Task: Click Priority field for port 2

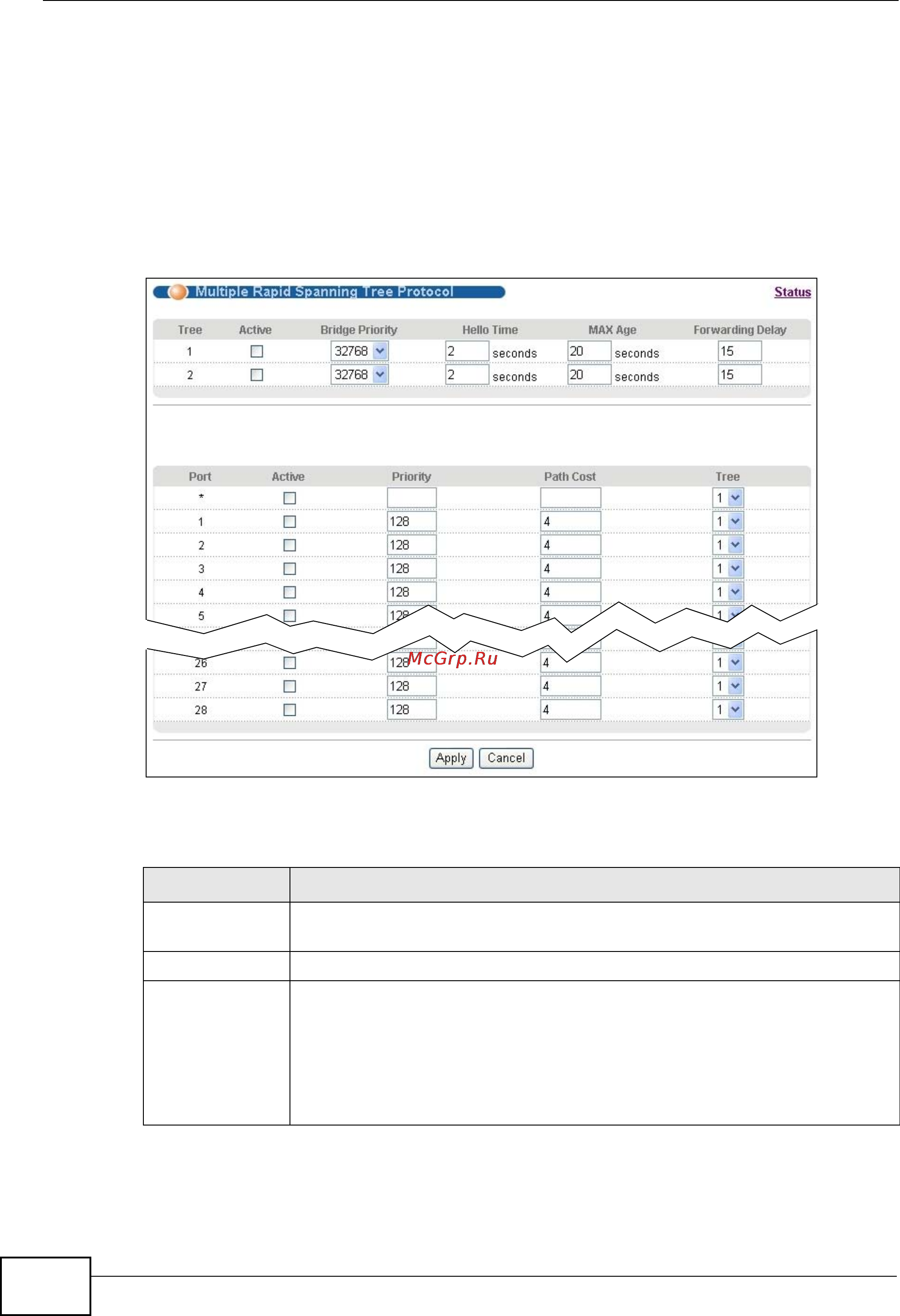Action: point(412,545)
